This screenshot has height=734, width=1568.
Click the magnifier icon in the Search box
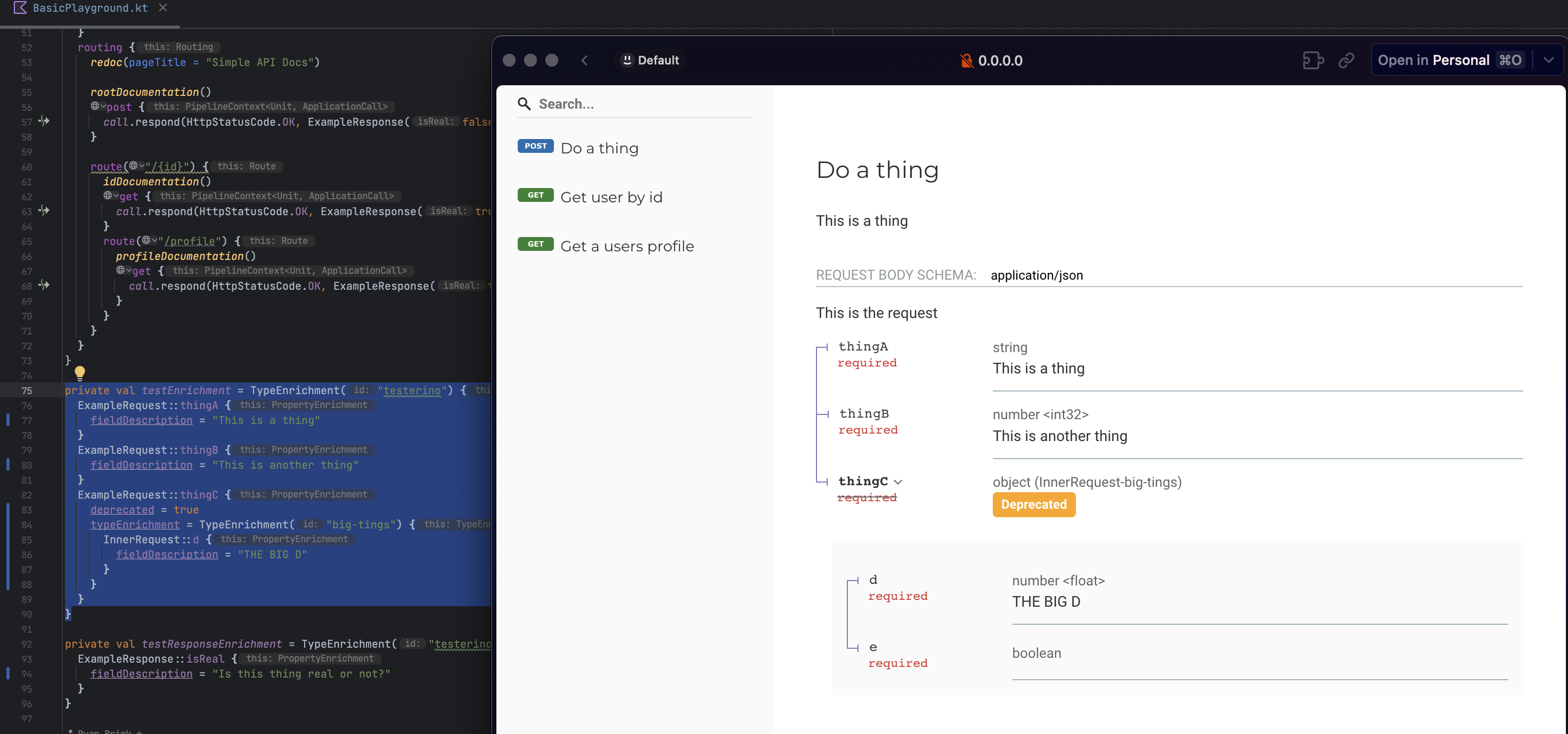[524, 103]
